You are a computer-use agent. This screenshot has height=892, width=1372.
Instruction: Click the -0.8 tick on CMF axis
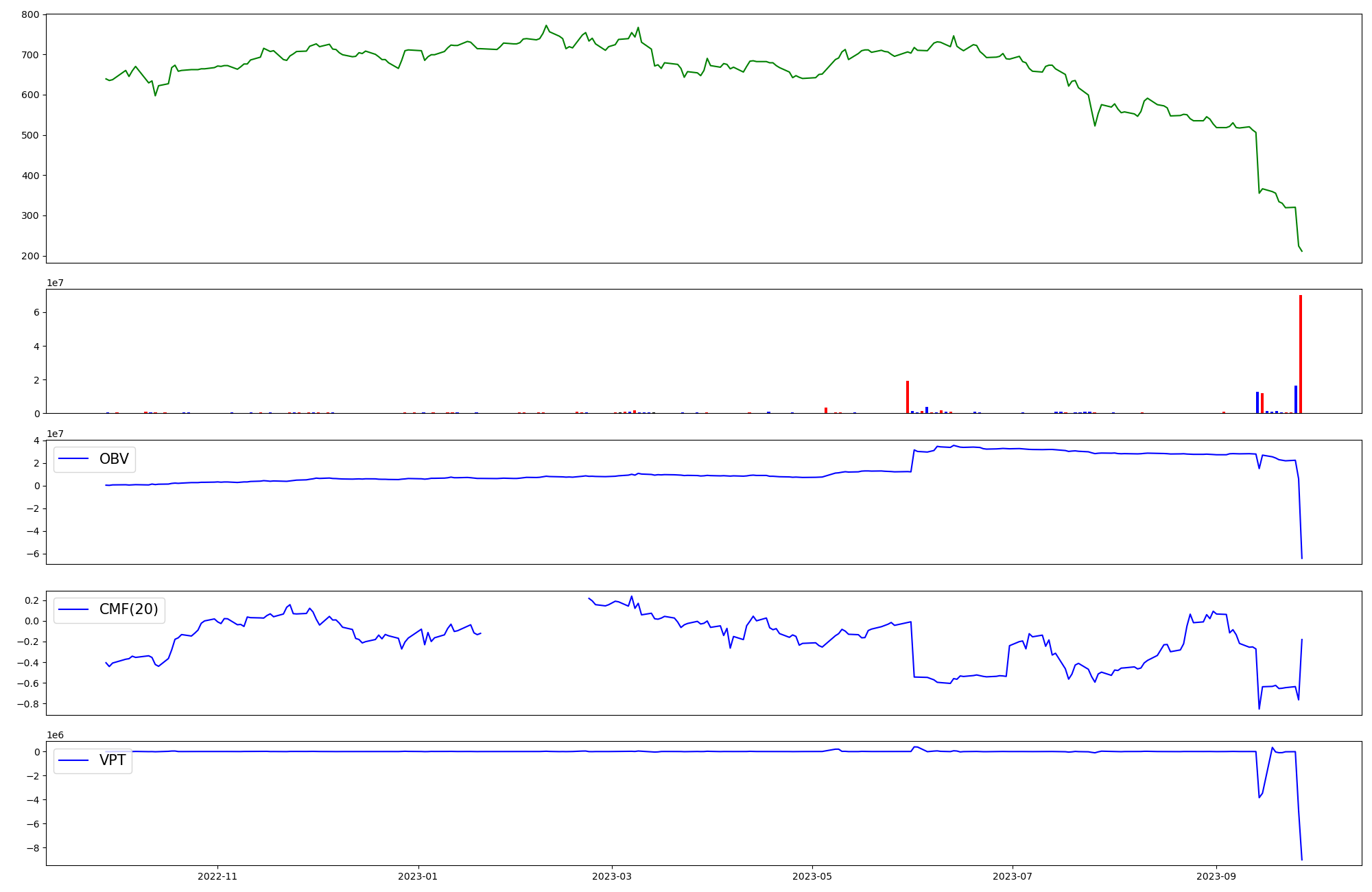coord(28,704)
